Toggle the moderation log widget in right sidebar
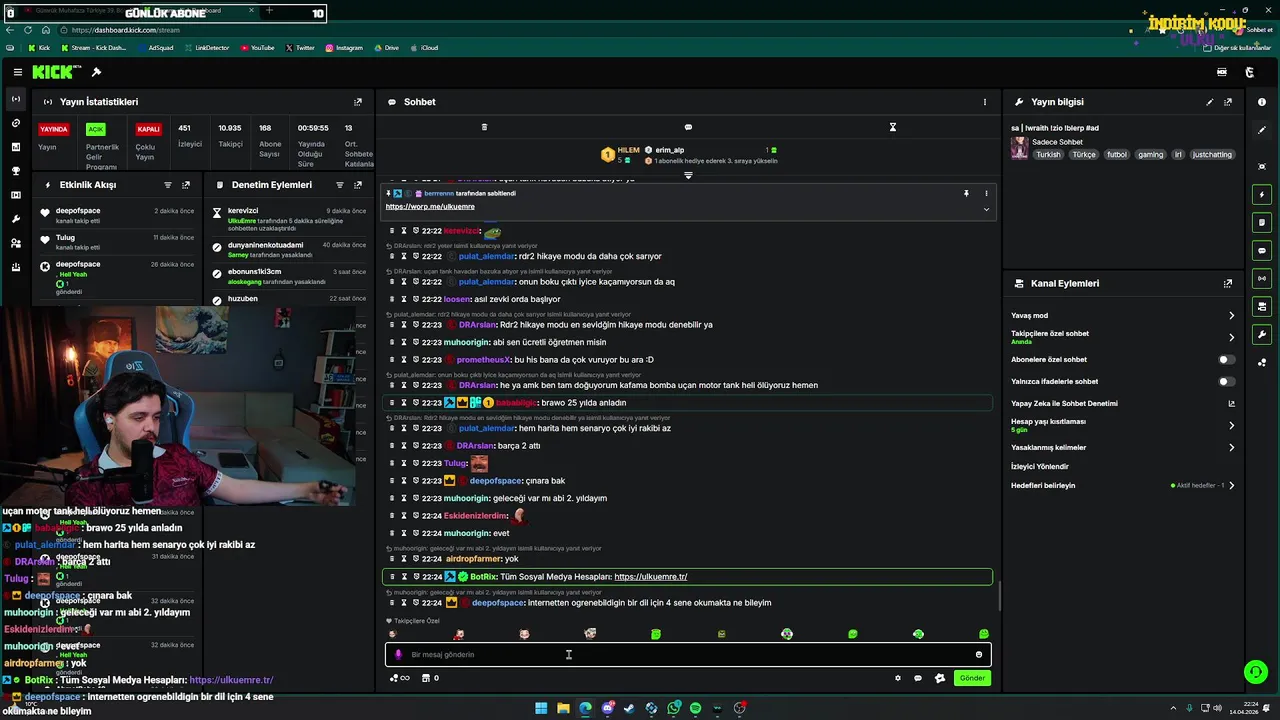Image resolution: width=1280 pixels, height=720 pixels. pos(1262,222)
